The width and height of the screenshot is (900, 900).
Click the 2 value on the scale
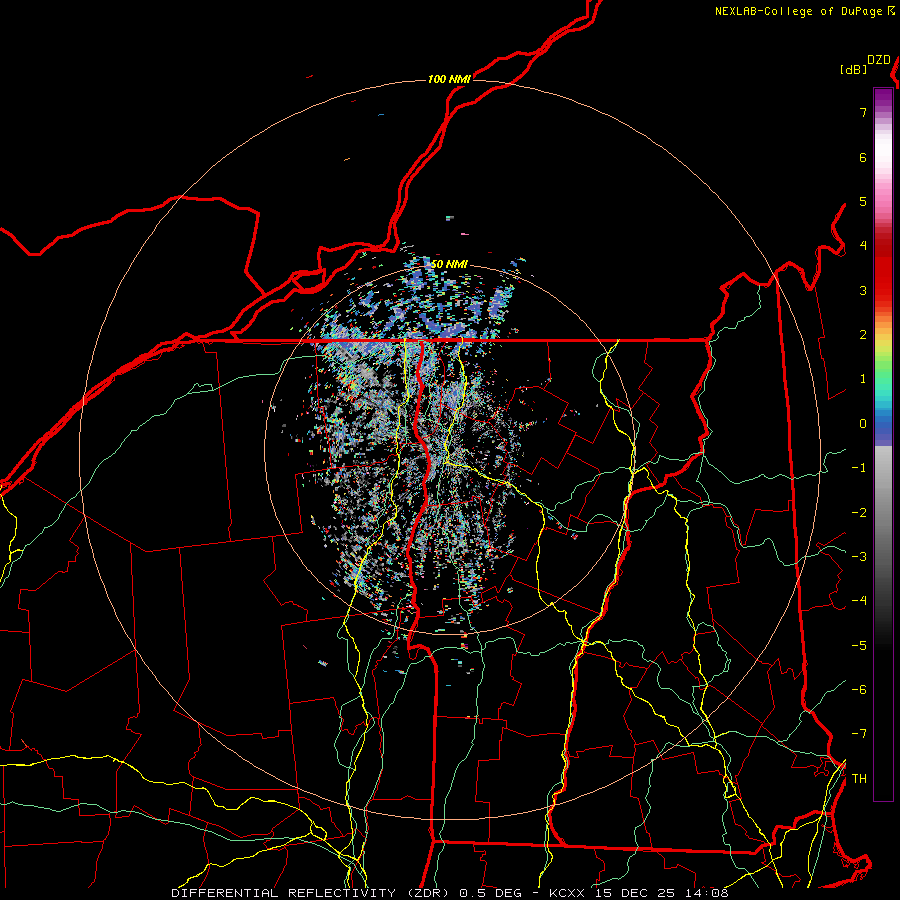863,335
